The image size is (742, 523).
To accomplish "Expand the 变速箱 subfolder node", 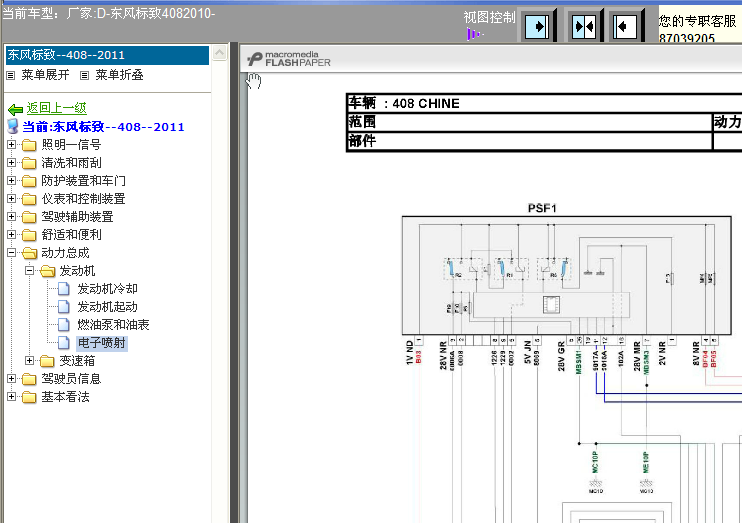I will (29, 361).
